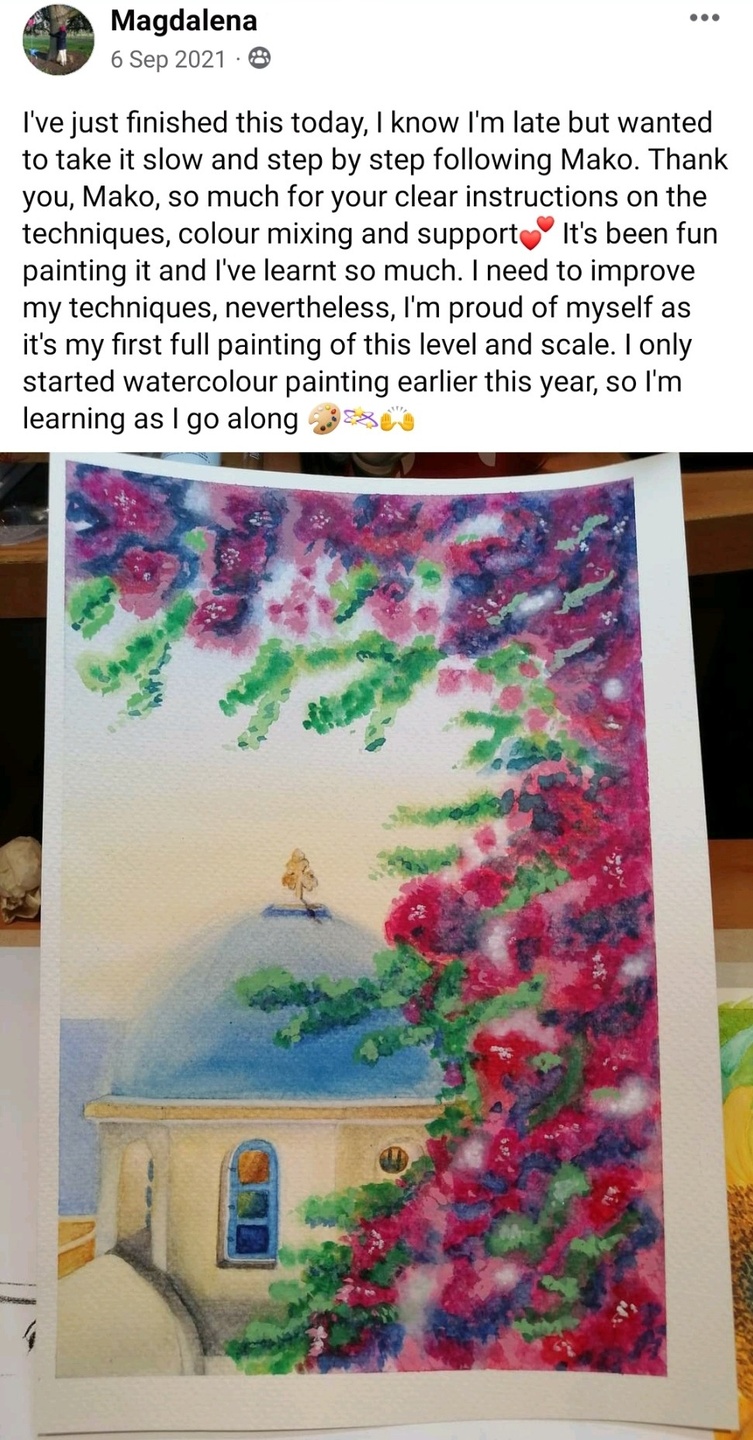Open the watercolour painting photo full screen
This screenshot has width=753, height=1440.
pyautogui.click(x=376, y=946)
